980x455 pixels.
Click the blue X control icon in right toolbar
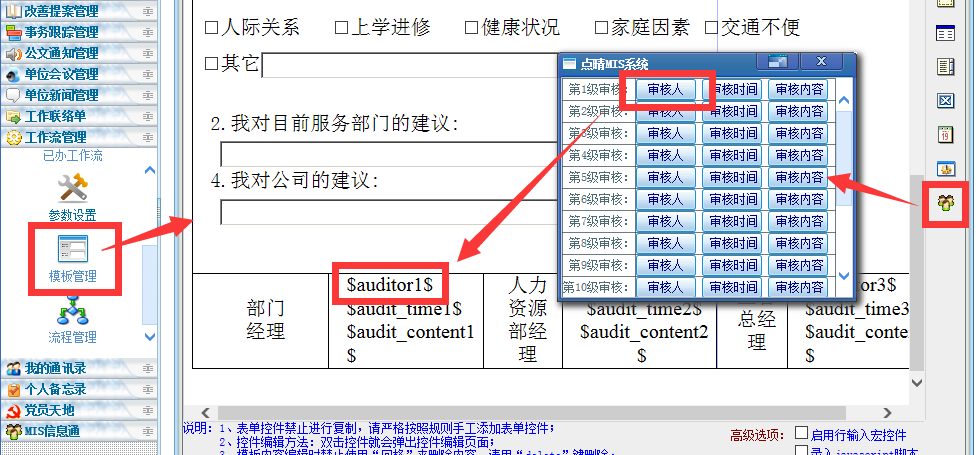point(944,100)
